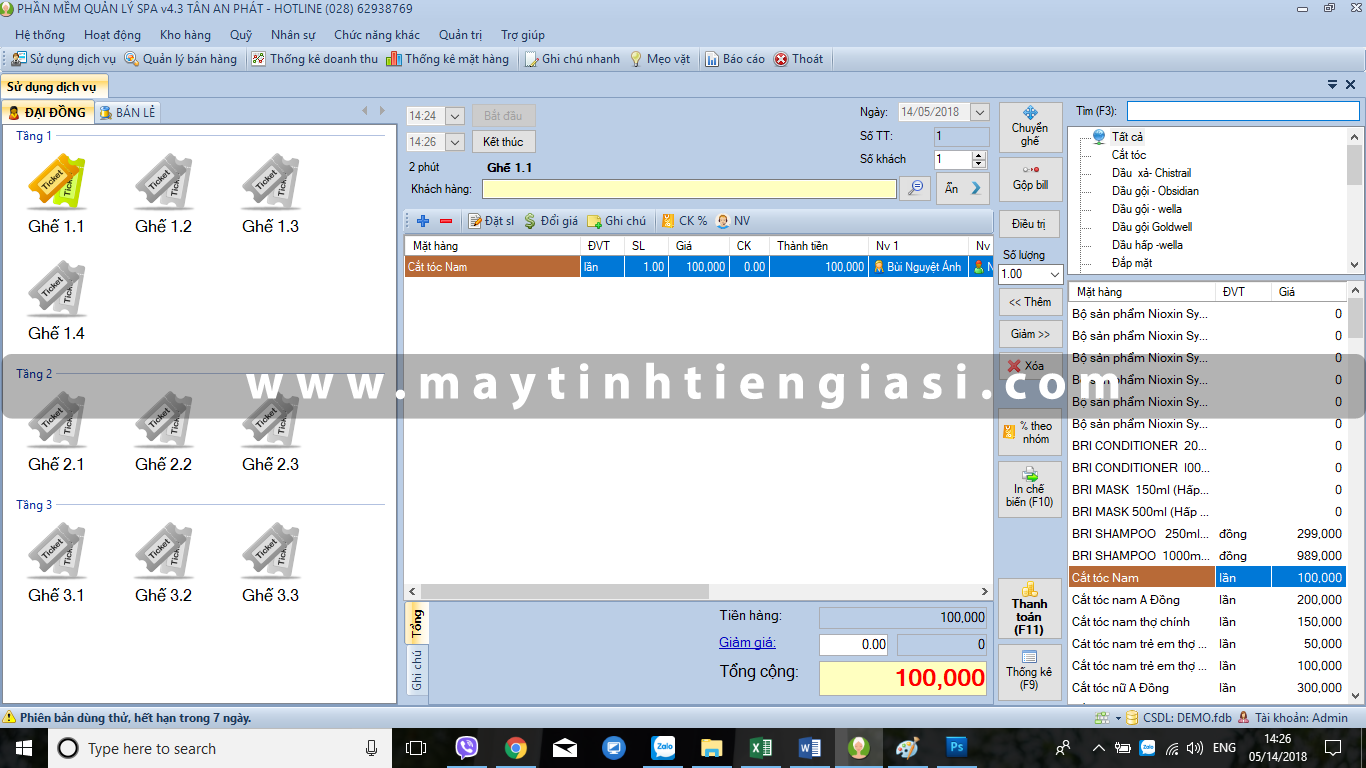
Task: Click In chế biến (F10) button
Action: [1030, 489]
